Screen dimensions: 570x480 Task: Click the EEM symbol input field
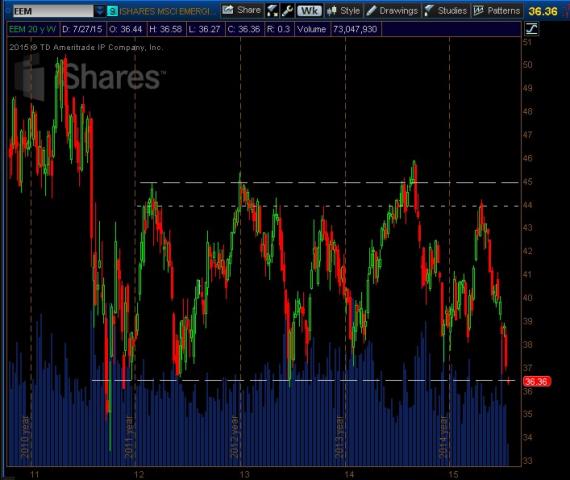coord(53,11)
